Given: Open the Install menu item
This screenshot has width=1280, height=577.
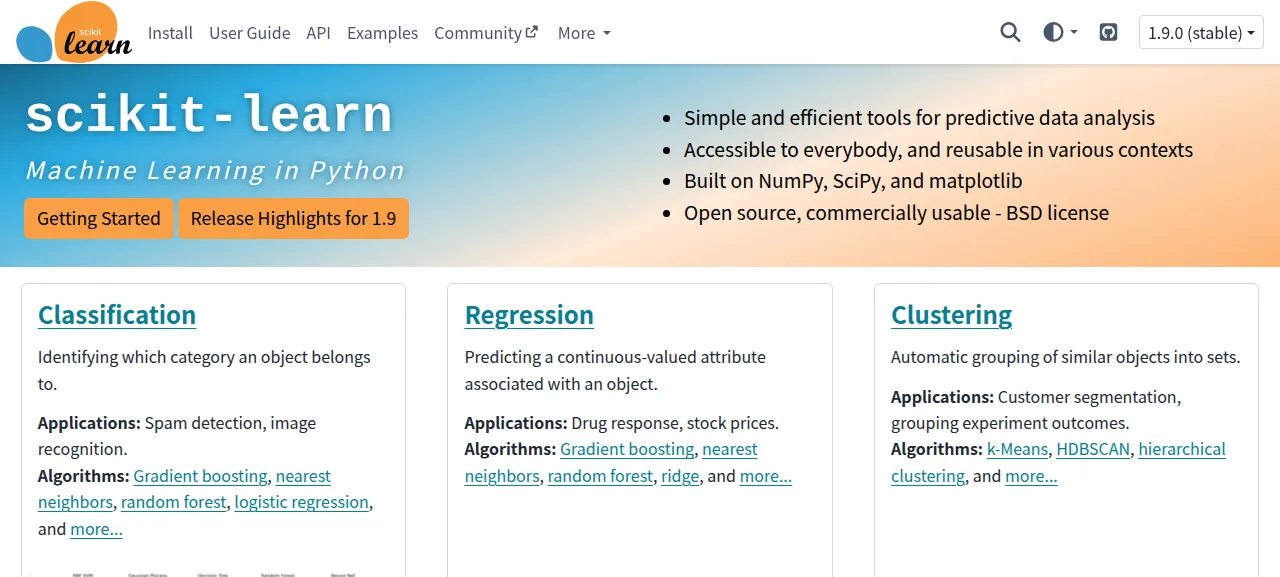Looking at the screenshot, I should coord(170,33).
